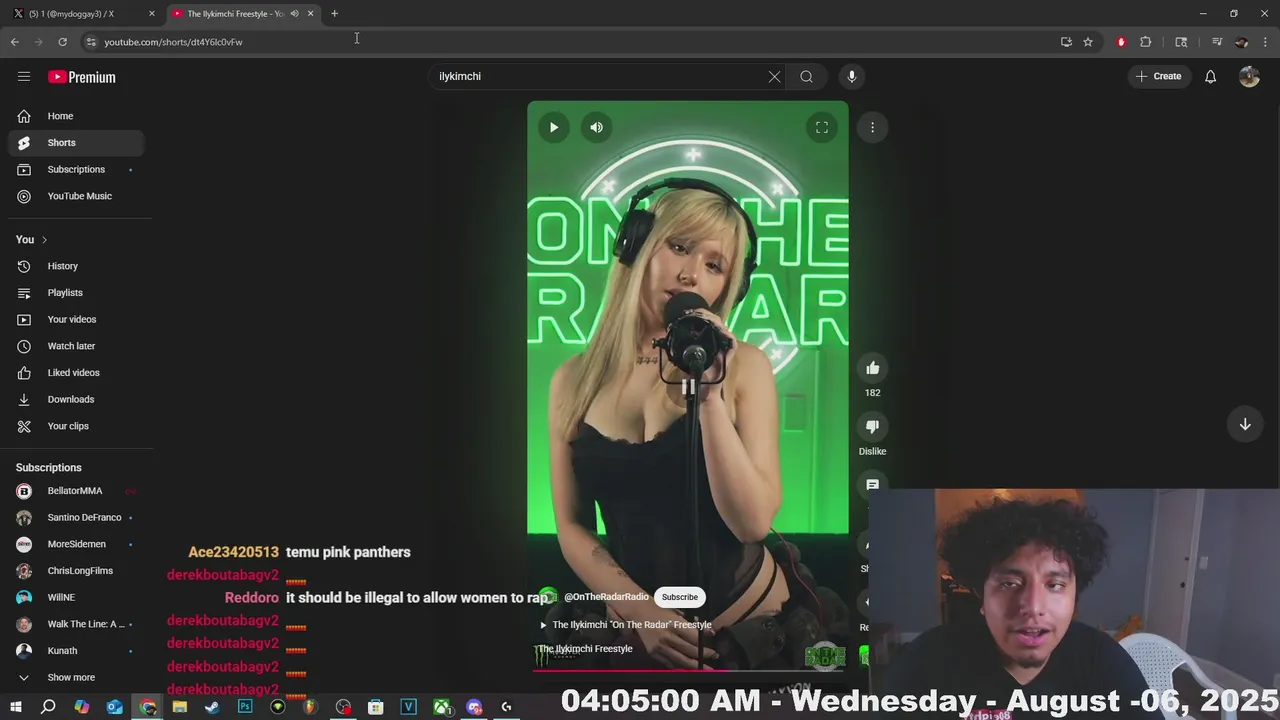Viewport: 1280px width, 720px height.
Task: Open Kunath channel
Action: pos(76,651)
